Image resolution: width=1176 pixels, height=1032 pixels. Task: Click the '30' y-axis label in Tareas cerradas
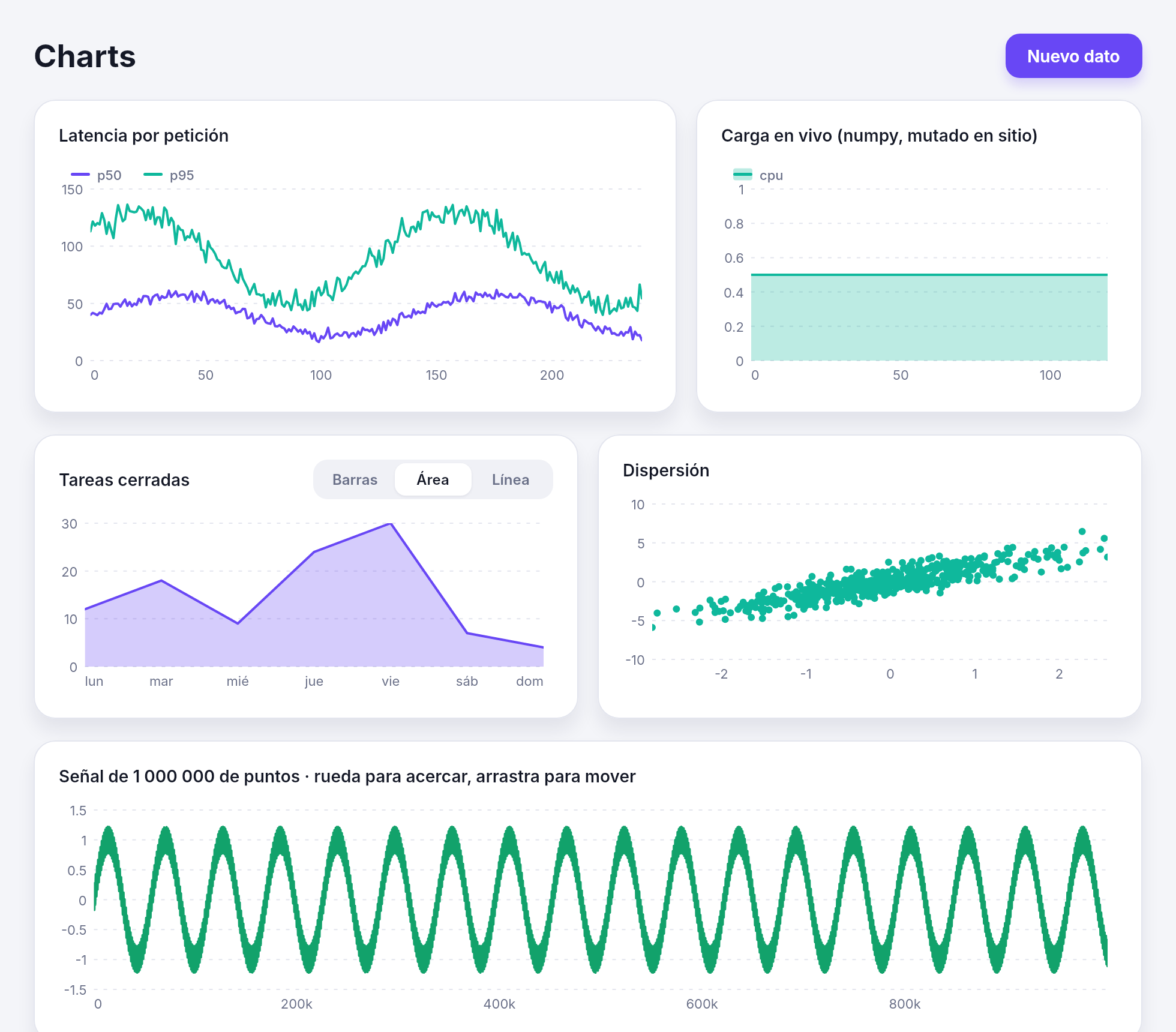(70, 524)
